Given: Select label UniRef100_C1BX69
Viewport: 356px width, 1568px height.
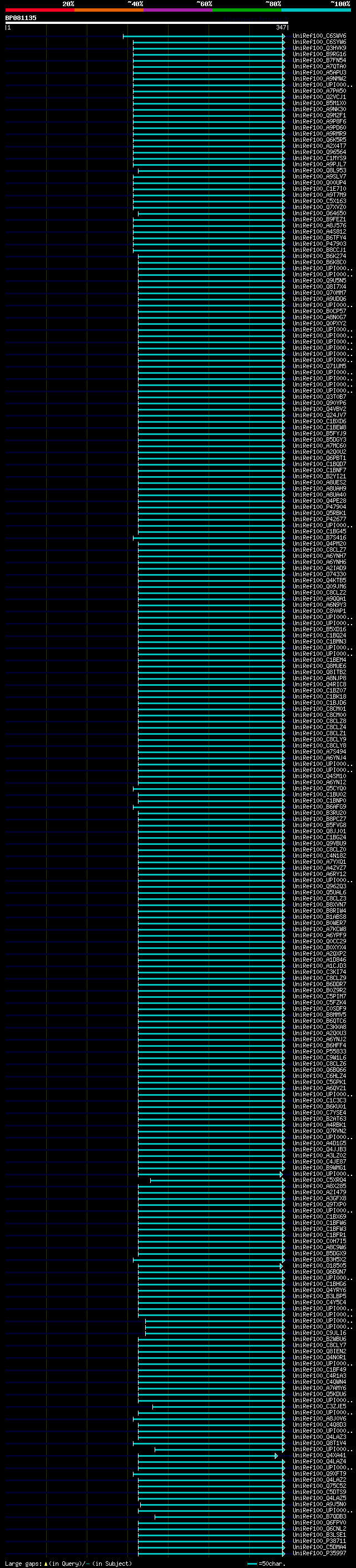Looking at the screenshot, I should (319, 1216).
